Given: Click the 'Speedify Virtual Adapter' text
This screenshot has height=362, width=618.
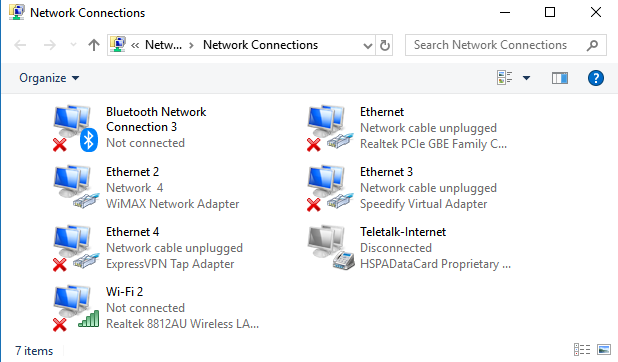Looking at the screenshot, I should pos(424,204).
